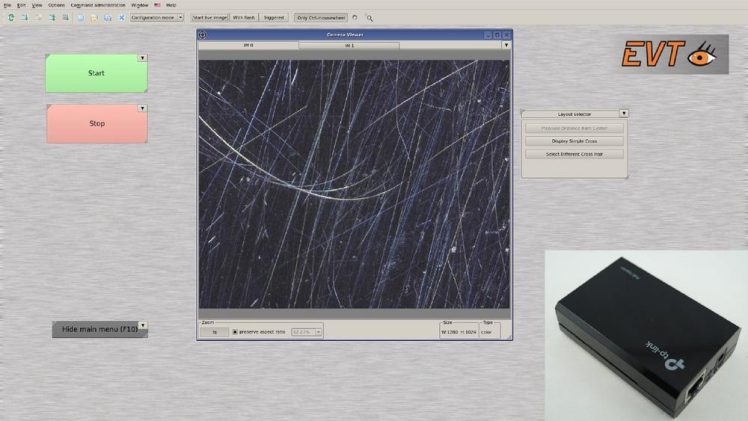Click the Camera Viewer window menu icon

(x=203, y=35)
